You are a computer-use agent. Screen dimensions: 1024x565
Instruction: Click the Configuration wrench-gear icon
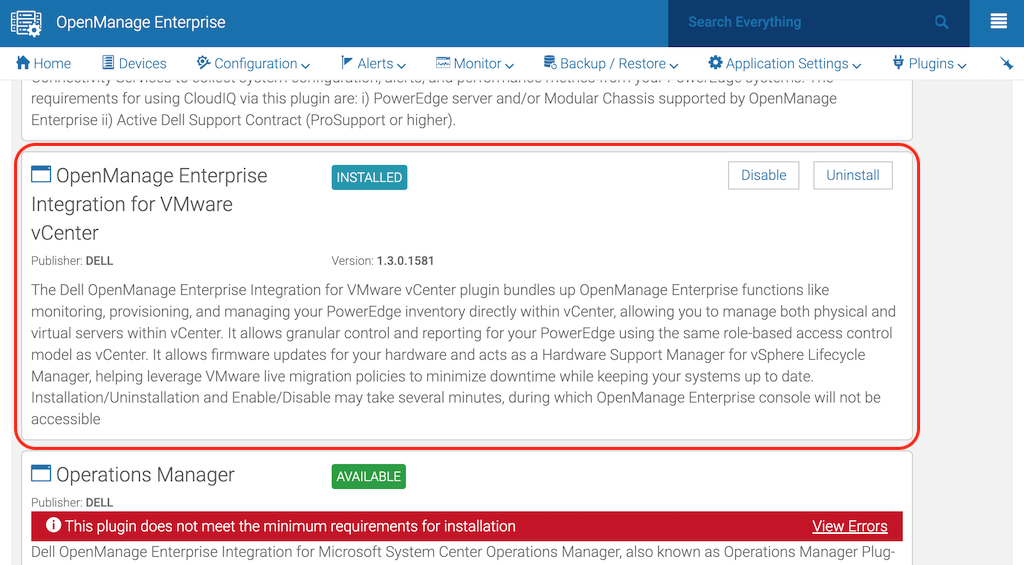(204, 63)
